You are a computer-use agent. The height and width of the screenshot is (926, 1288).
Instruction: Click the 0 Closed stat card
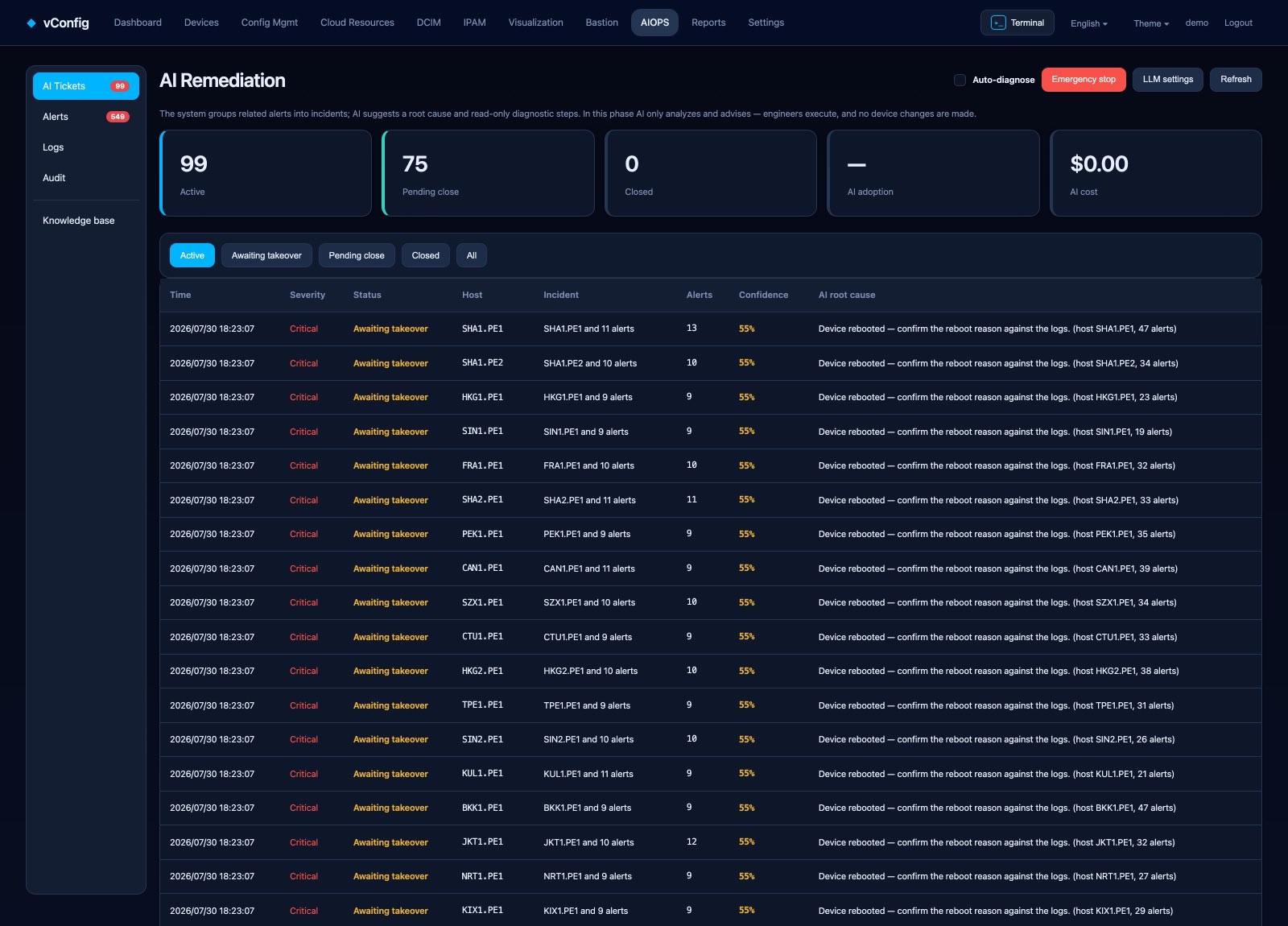pos(711,173)
